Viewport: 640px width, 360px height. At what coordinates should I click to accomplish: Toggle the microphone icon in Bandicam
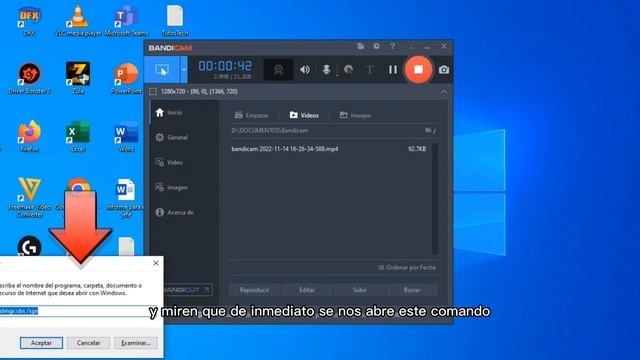tap(326, 70)
